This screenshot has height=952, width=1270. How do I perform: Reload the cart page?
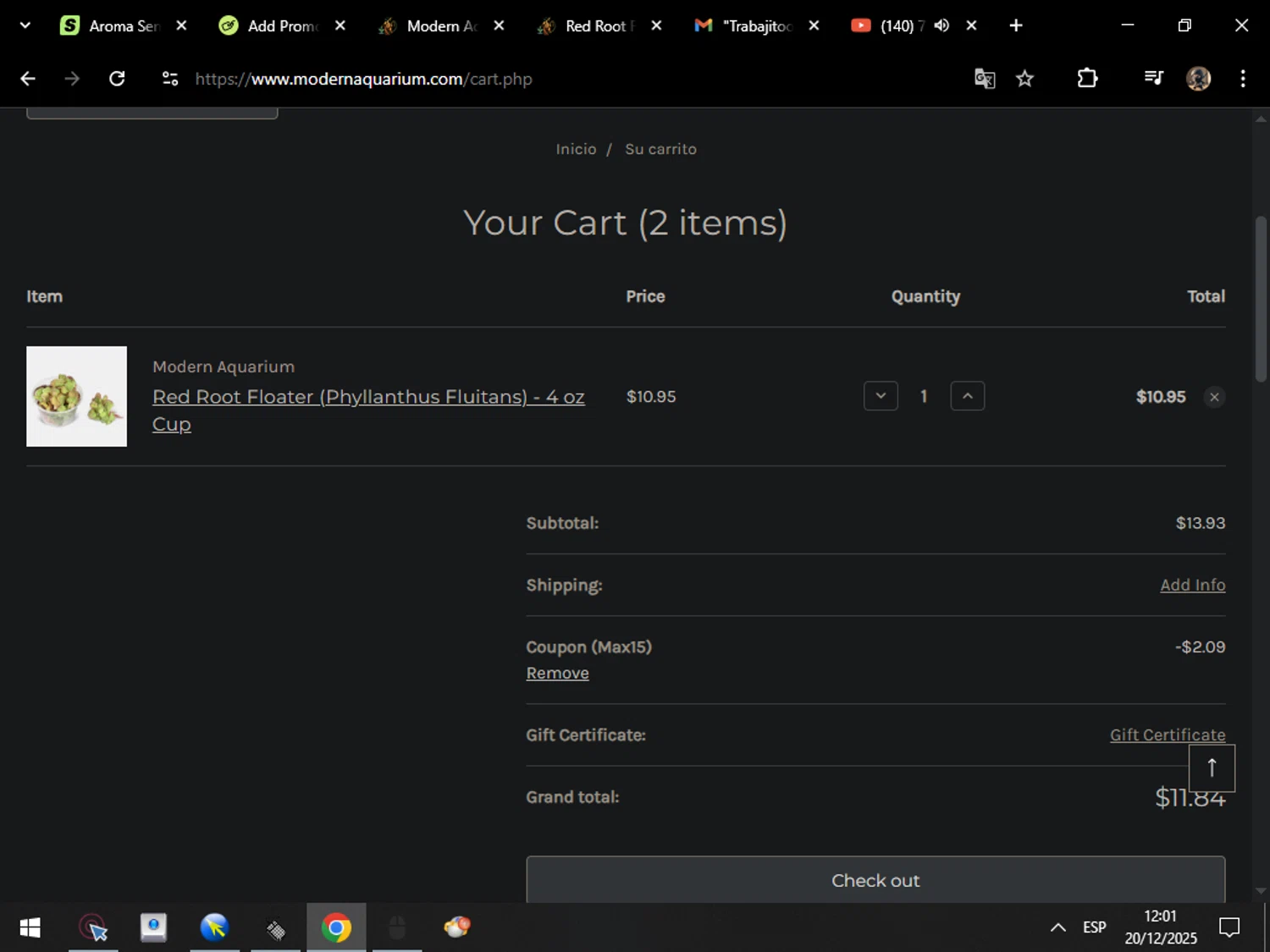(x=117, y=79)
